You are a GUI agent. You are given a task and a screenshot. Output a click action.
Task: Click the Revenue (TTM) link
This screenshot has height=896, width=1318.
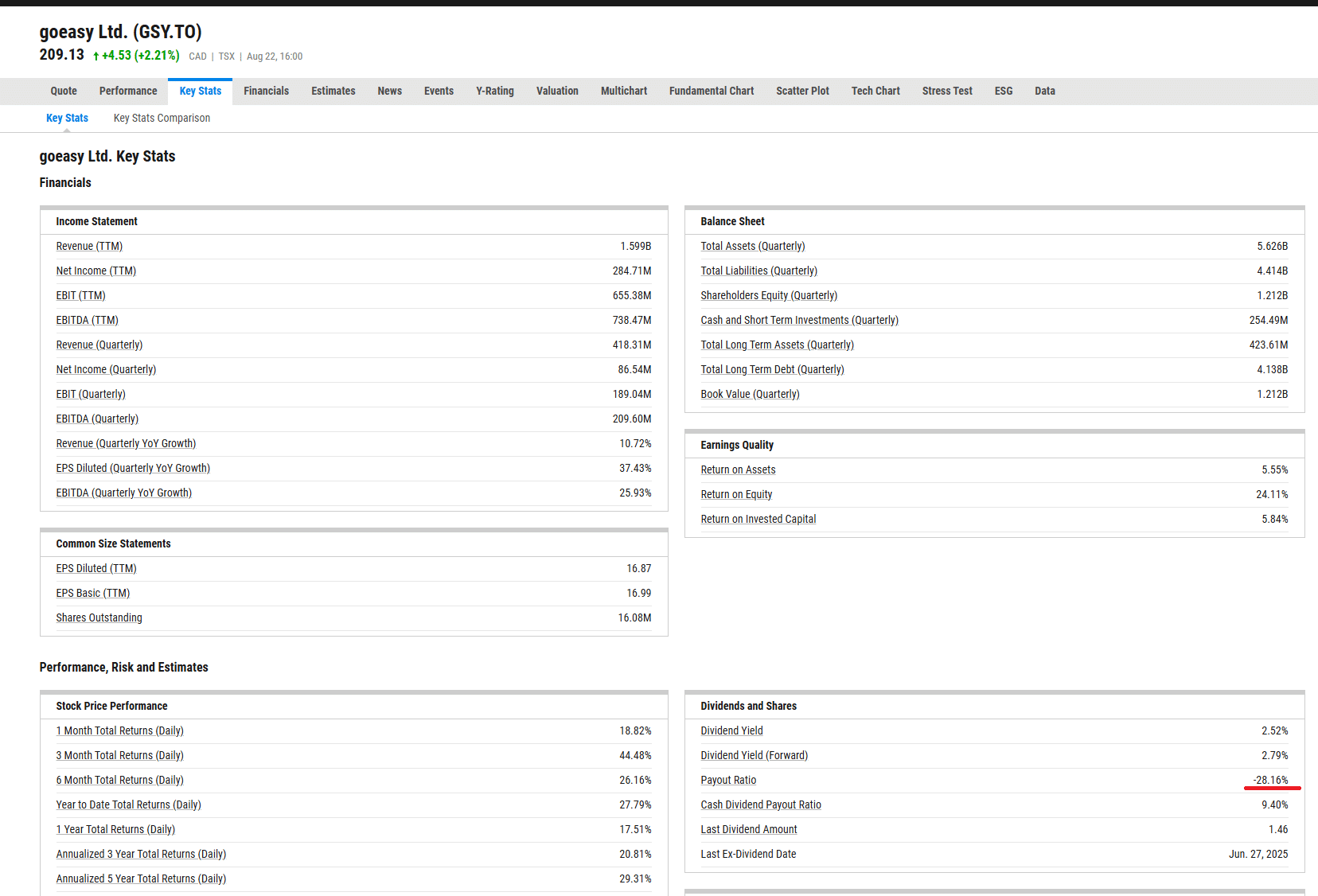[89, 246]
